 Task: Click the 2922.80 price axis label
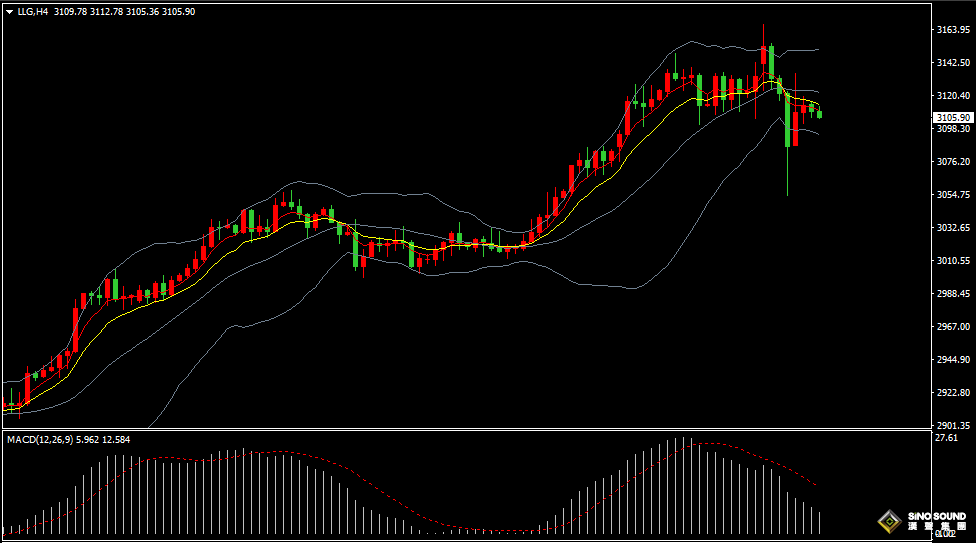[953, 393]
